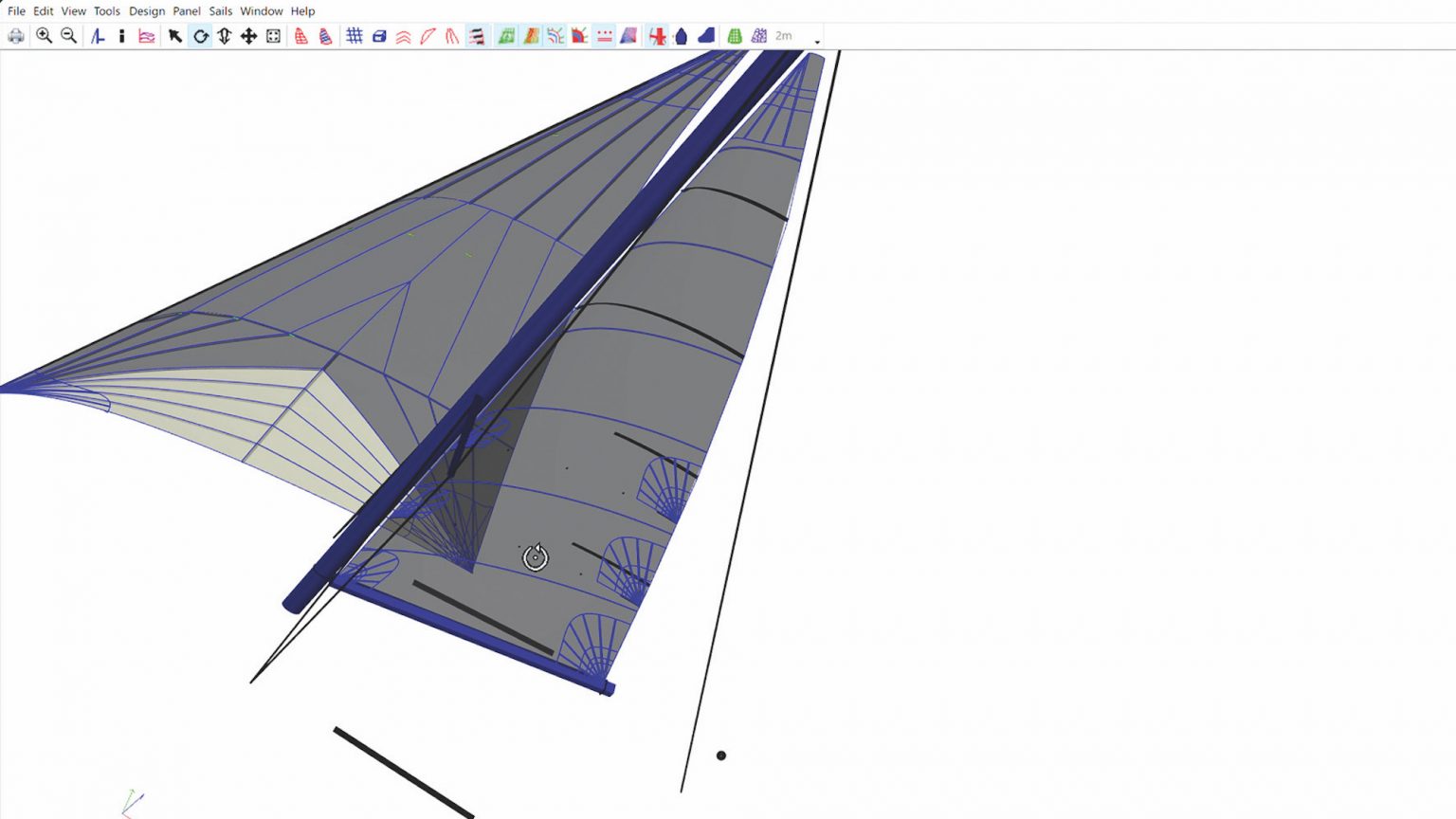
Task: Click the information icon on the toolbar
Action: [121, 35]
